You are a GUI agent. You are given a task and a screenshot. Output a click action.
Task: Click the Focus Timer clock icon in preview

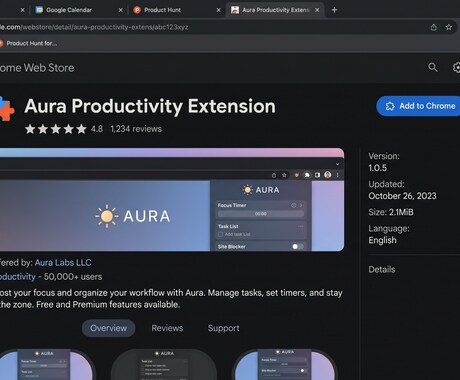click(294, 205)
